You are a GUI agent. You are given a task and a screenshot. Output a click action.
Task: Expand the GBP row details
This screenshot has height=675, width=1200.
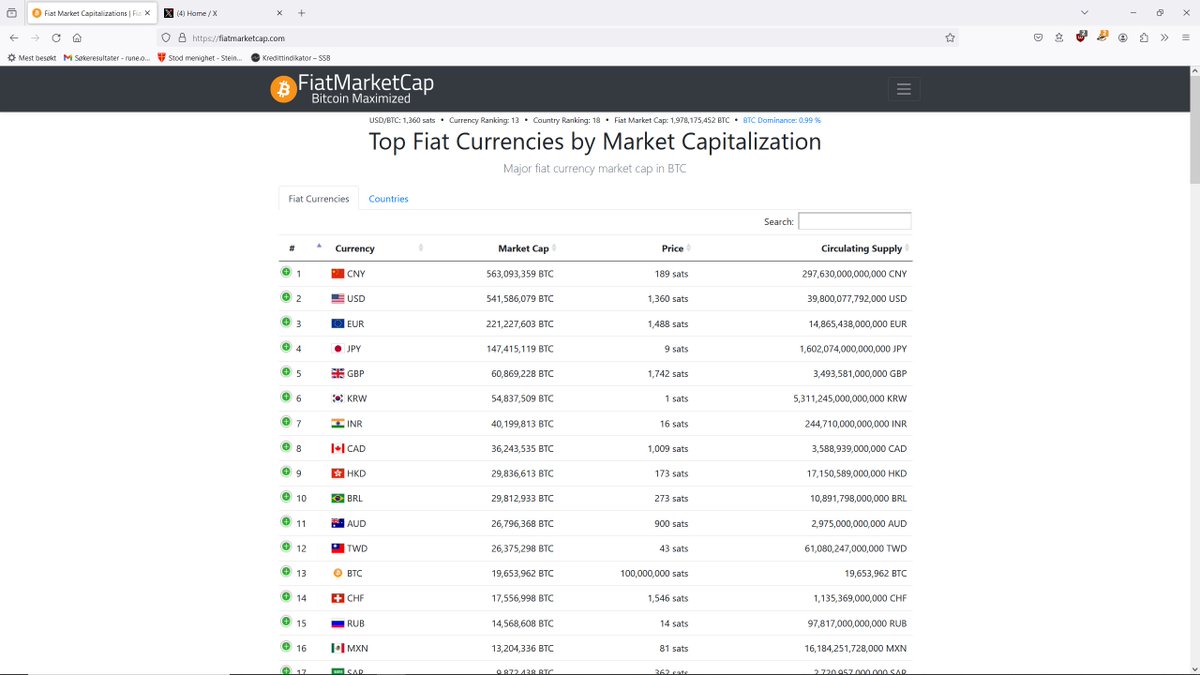coord(286,372)
